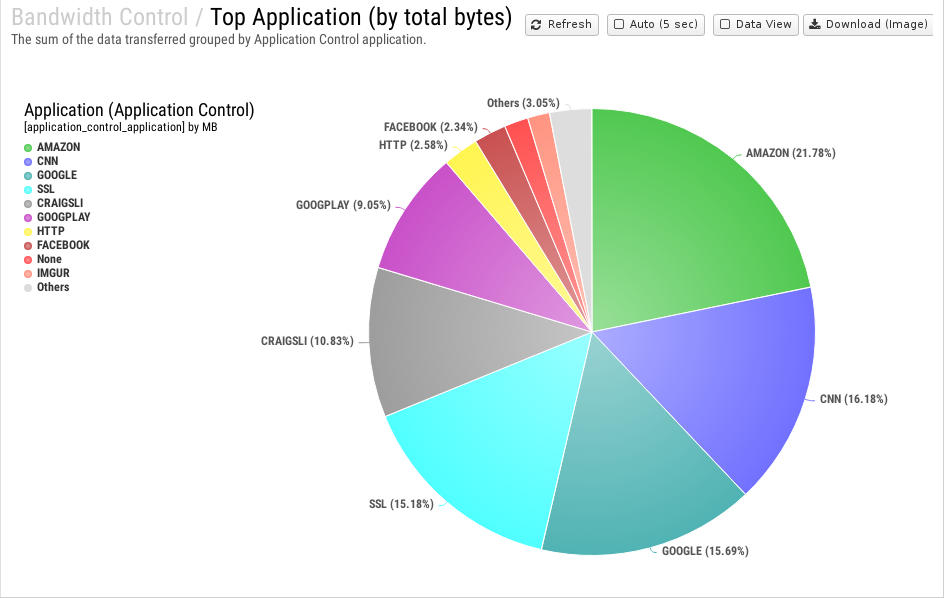Image resolution: width=944 pixels, height=598 pixels.
Task: Toggle the Others legend entry
Action: (46, 287)
